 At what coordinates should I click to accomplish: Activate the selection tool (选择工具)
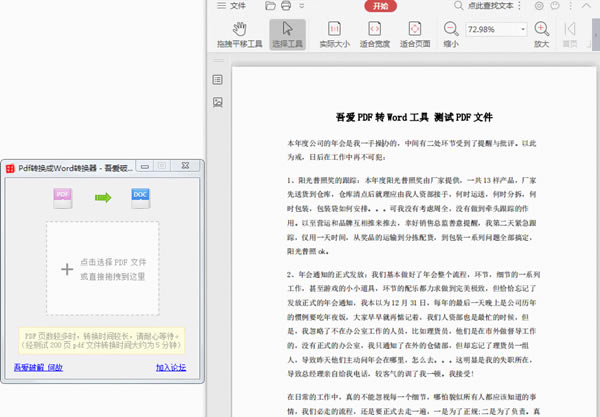click(288, 35)
